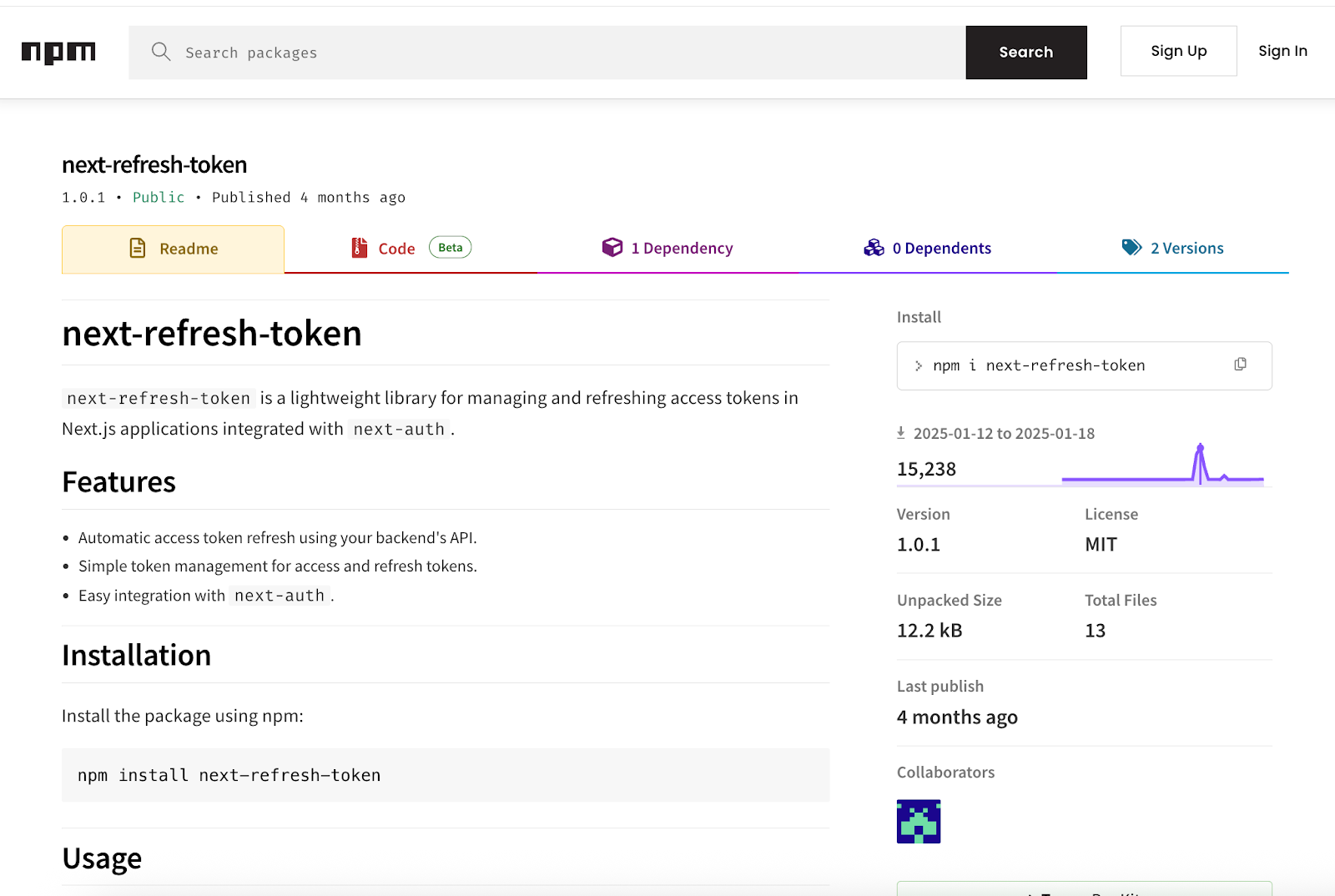This screenshot has height=896, width=1335.
Task: Click the Usage heading
Action: coord(102,858)
